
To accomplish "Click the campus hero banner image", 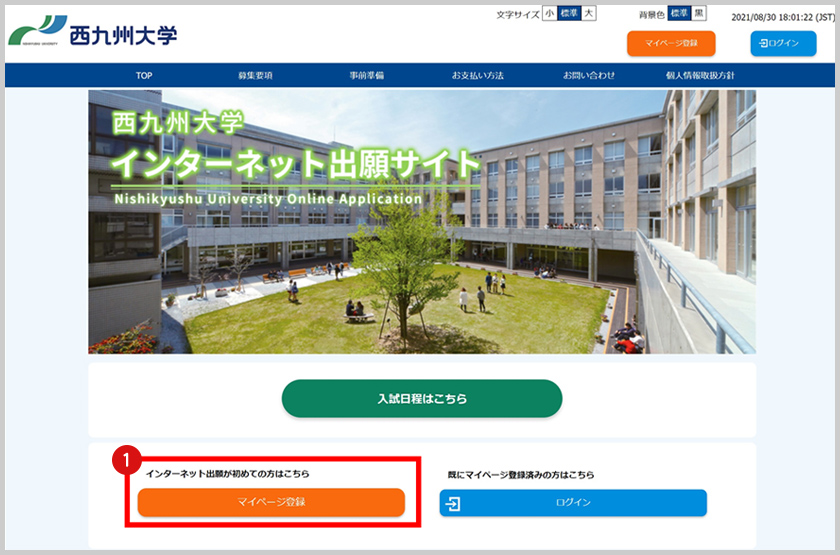I will point(422,222).
